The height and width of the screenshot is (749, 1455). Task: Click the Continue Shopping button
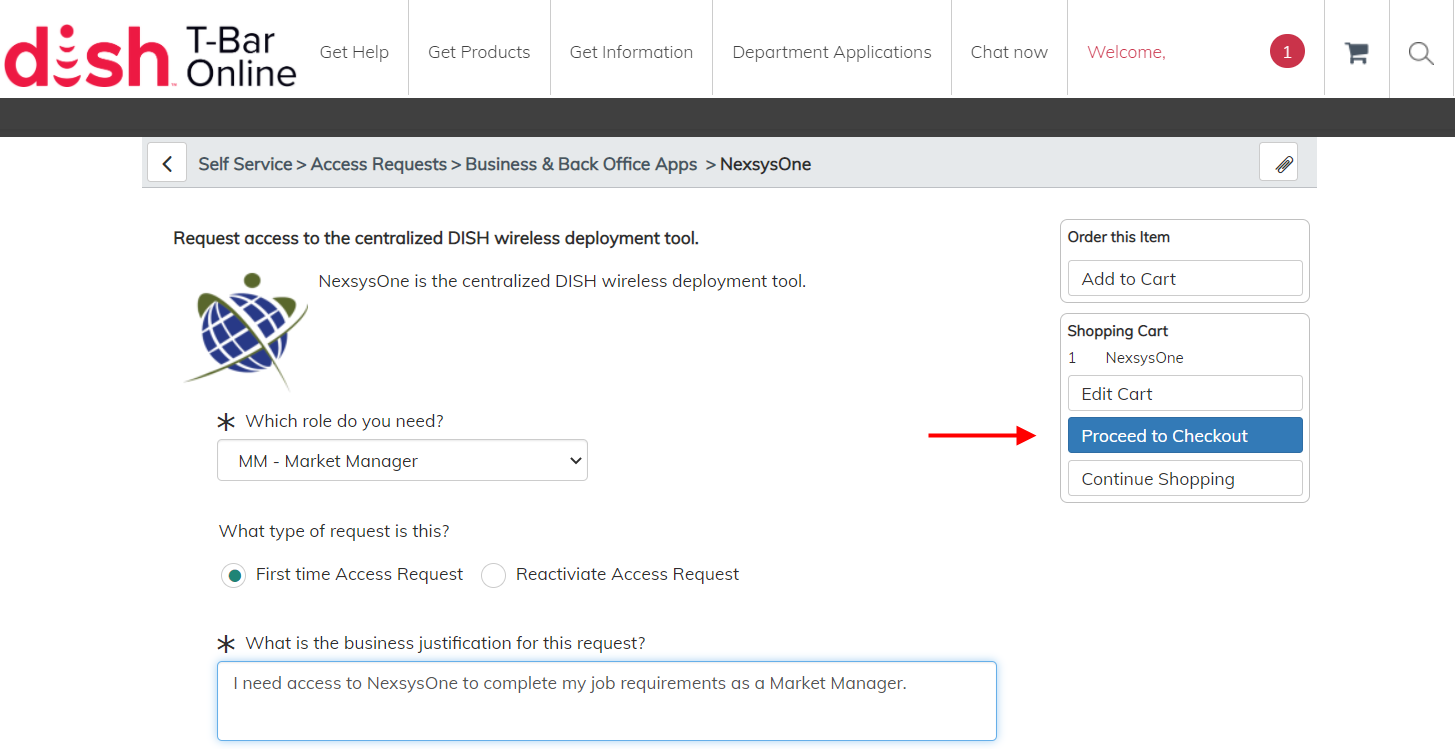tap(1185, 479)
